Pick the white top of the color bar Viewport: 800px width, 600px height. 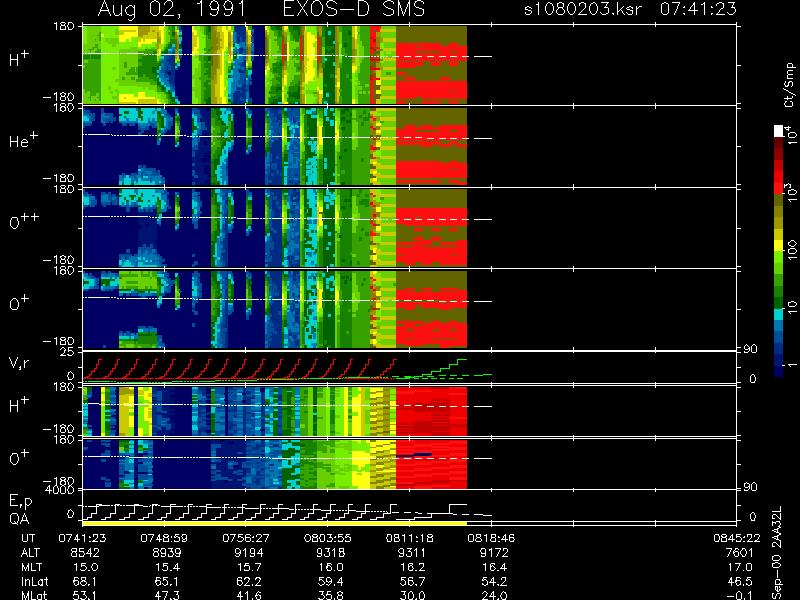click(x=779, y=131)
